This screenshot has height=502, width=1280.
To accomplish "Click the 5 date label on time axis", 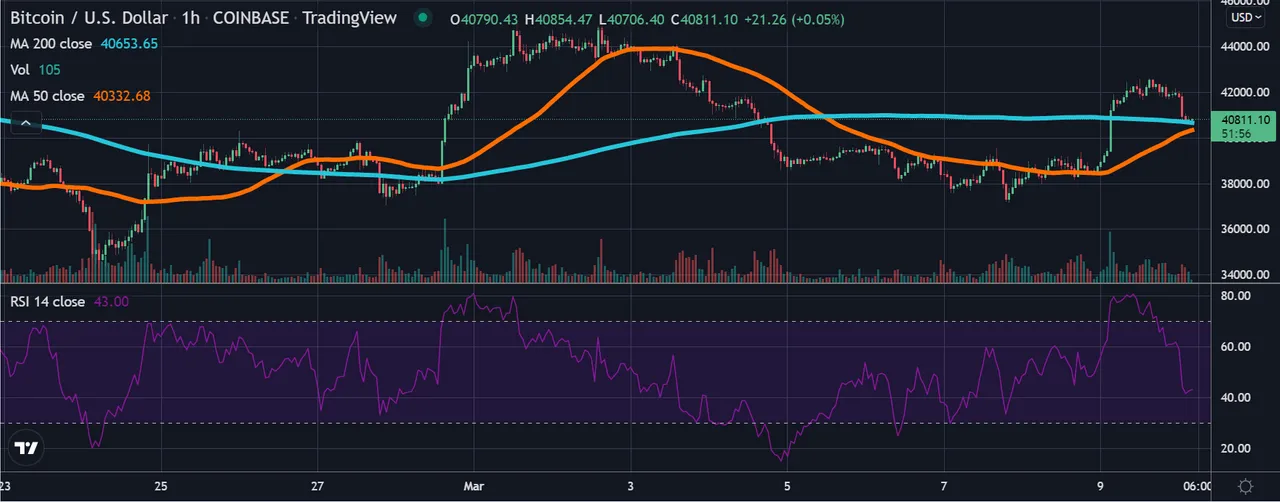I will tap(787, 486).
